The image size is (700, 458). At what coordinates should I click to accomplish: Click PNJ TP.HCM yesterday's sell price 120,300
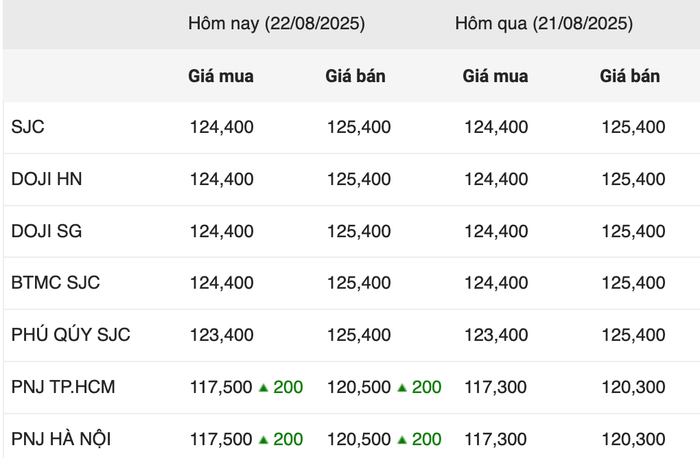pyautogui.click(x=633, y=387)
